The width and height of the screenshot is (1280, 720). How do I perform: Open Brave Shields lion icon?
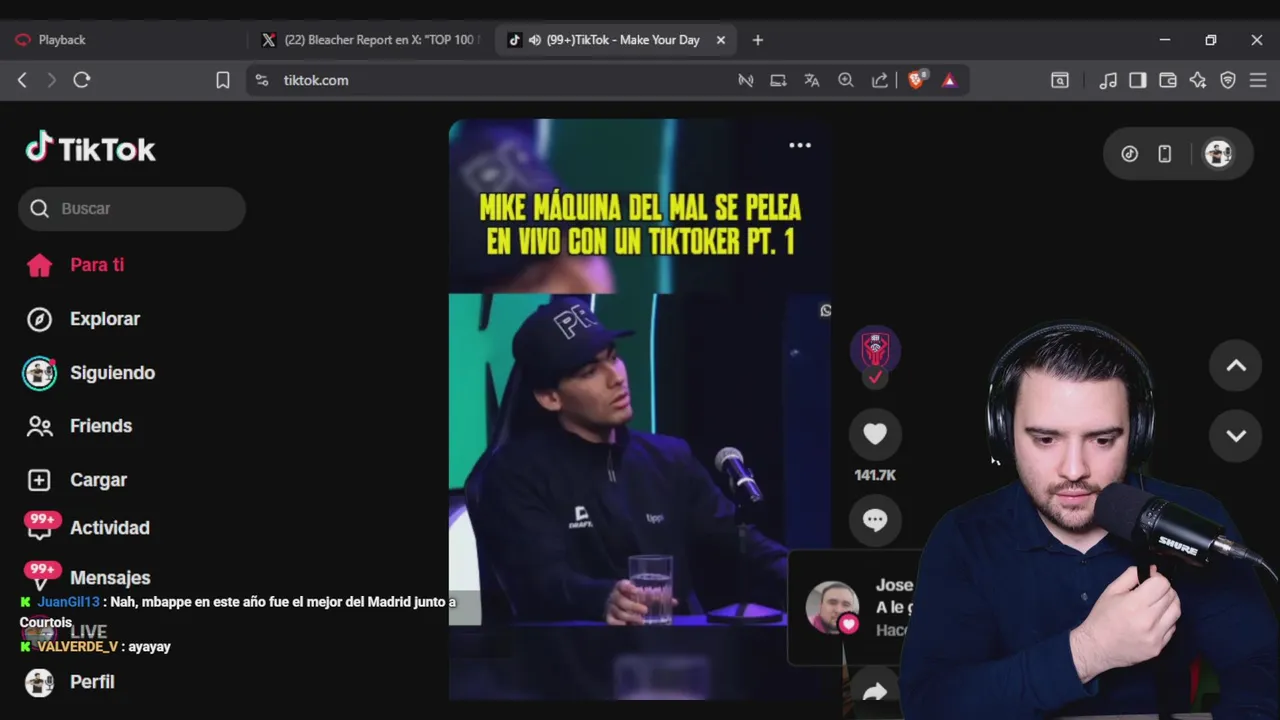point(917,80)
